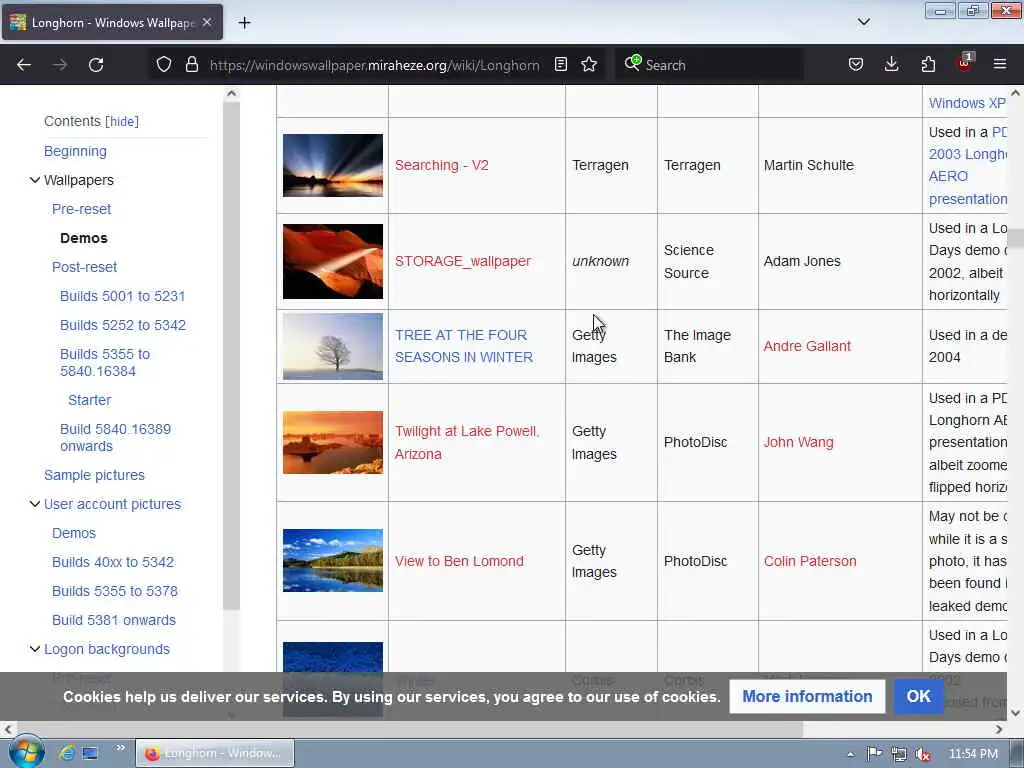Open Andre Gallant author link
Image resolution: width=1024 pixels, height=768 pixels.
(807, 346)
